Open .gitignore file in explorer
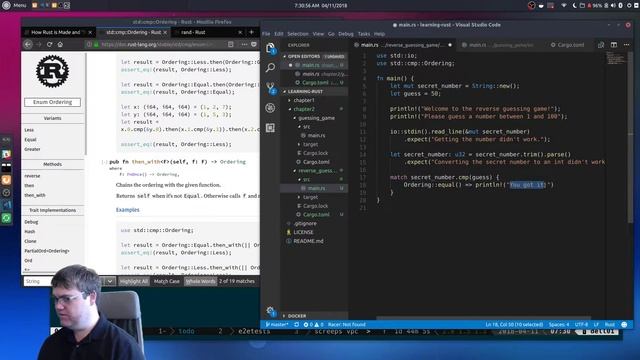 point(305,224)
